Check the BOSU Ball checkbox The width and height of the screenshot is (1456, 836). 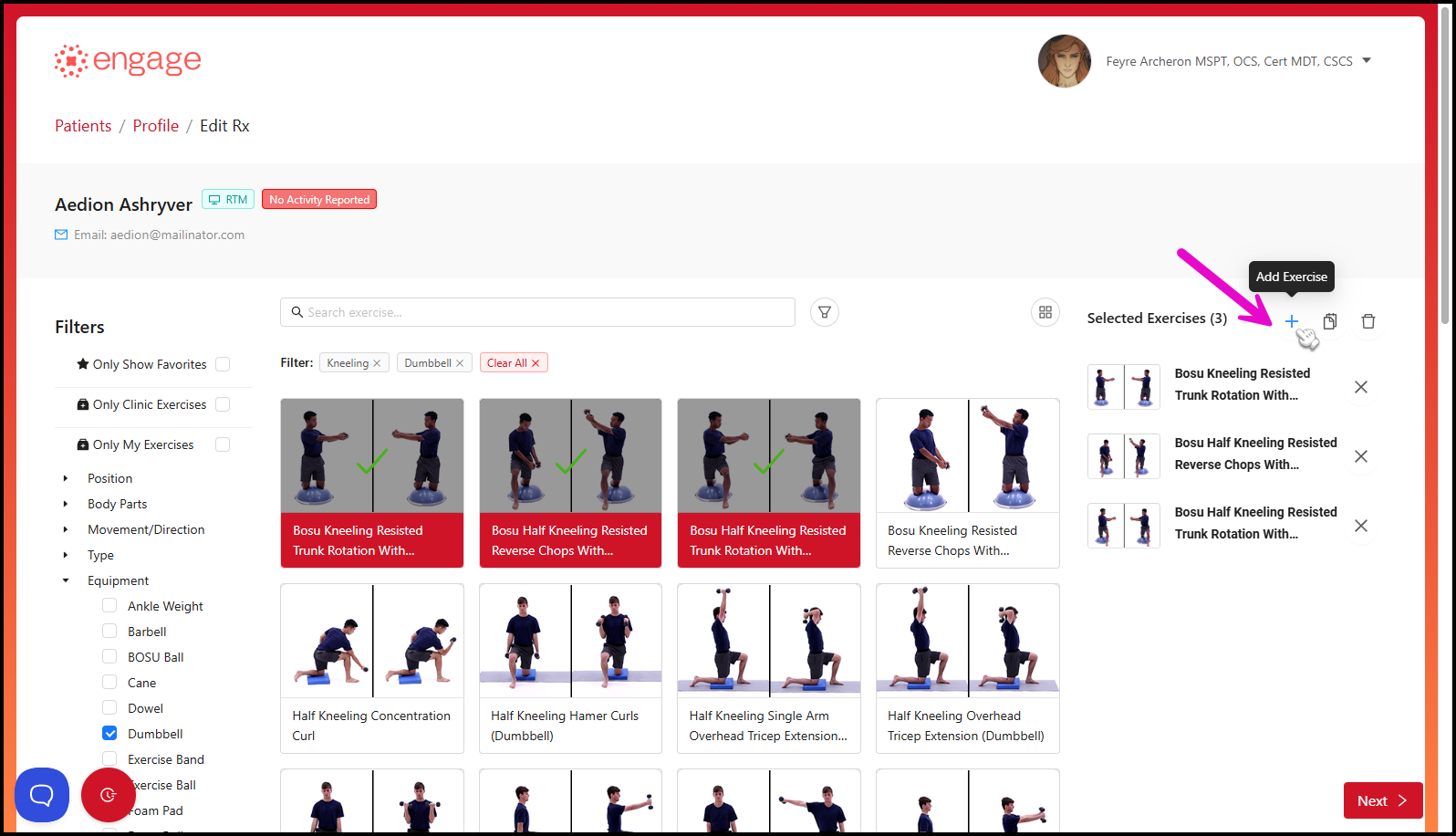tap(109, 656)
